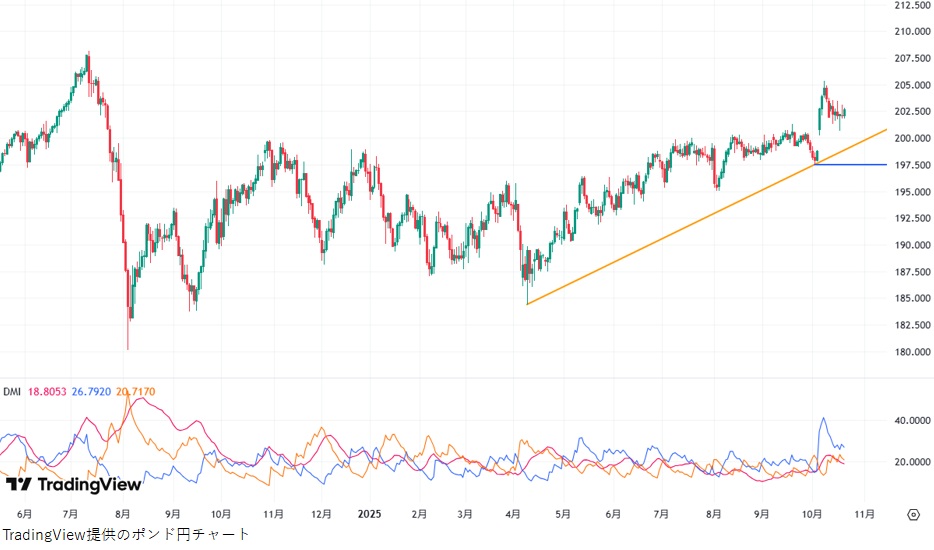
Task: Click the DMI indicator label
Action: 13,392
